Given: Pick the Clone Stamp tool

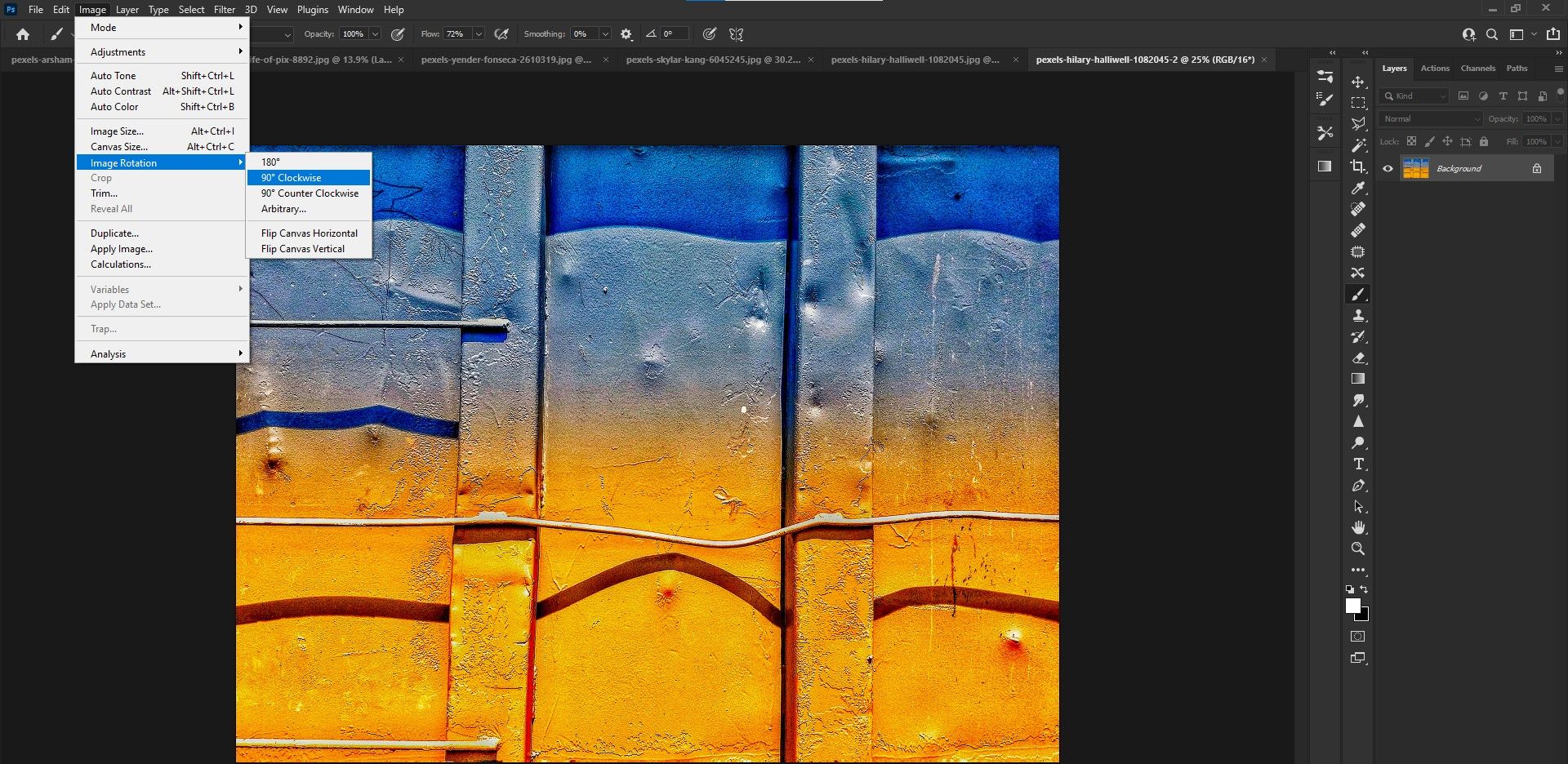Looking at the screenshot, I should point(1358,315).
